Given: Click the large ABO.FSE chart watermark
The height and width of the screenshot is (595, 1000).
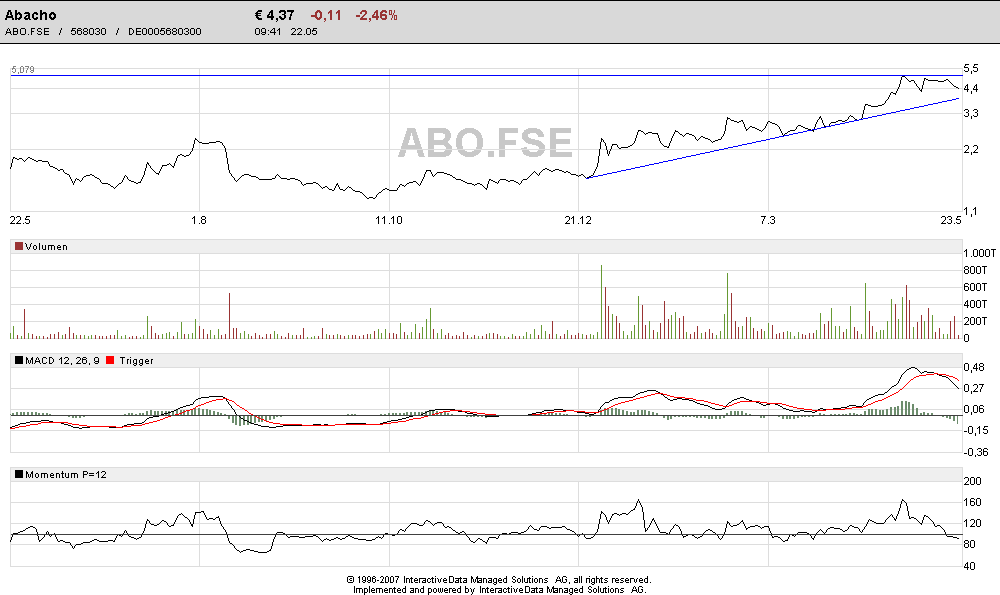Looking at the screenshot, I should (x=485, y=142).
